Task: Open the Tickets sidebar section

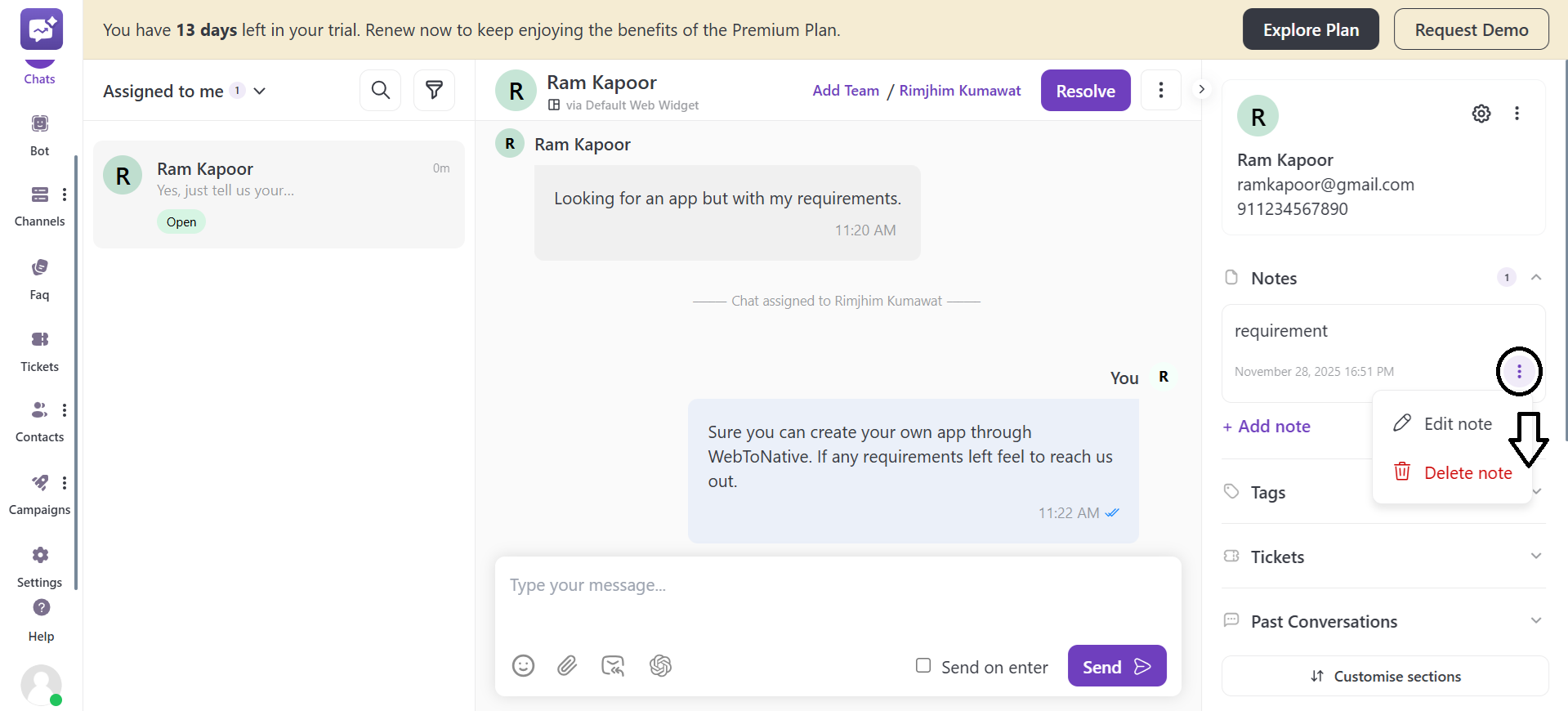Action: (x=39, y=350)
